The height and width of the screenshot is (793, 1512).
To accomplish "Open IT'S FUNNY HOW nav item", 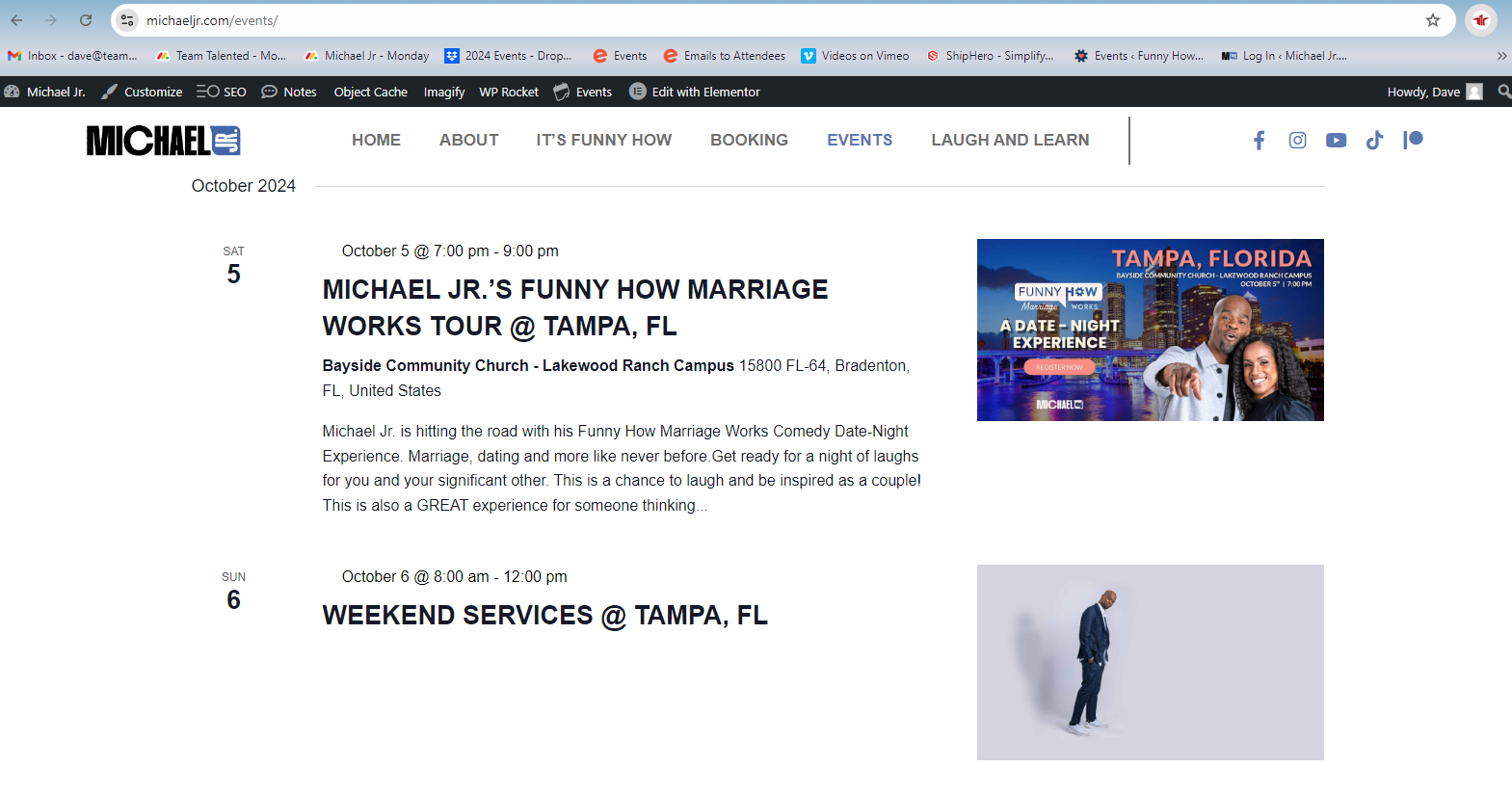I will coord(604,140).
